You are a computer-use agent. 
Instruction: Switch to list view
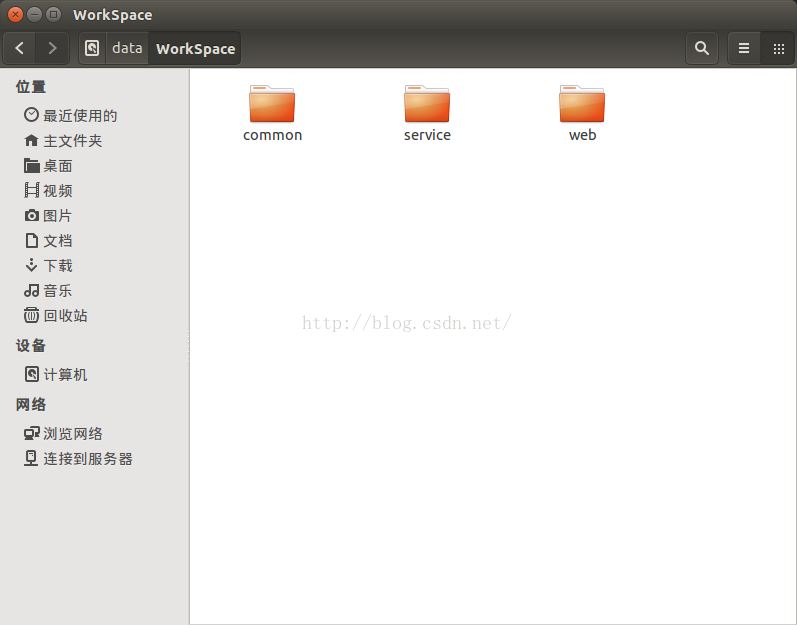click(x=744, y=48)
